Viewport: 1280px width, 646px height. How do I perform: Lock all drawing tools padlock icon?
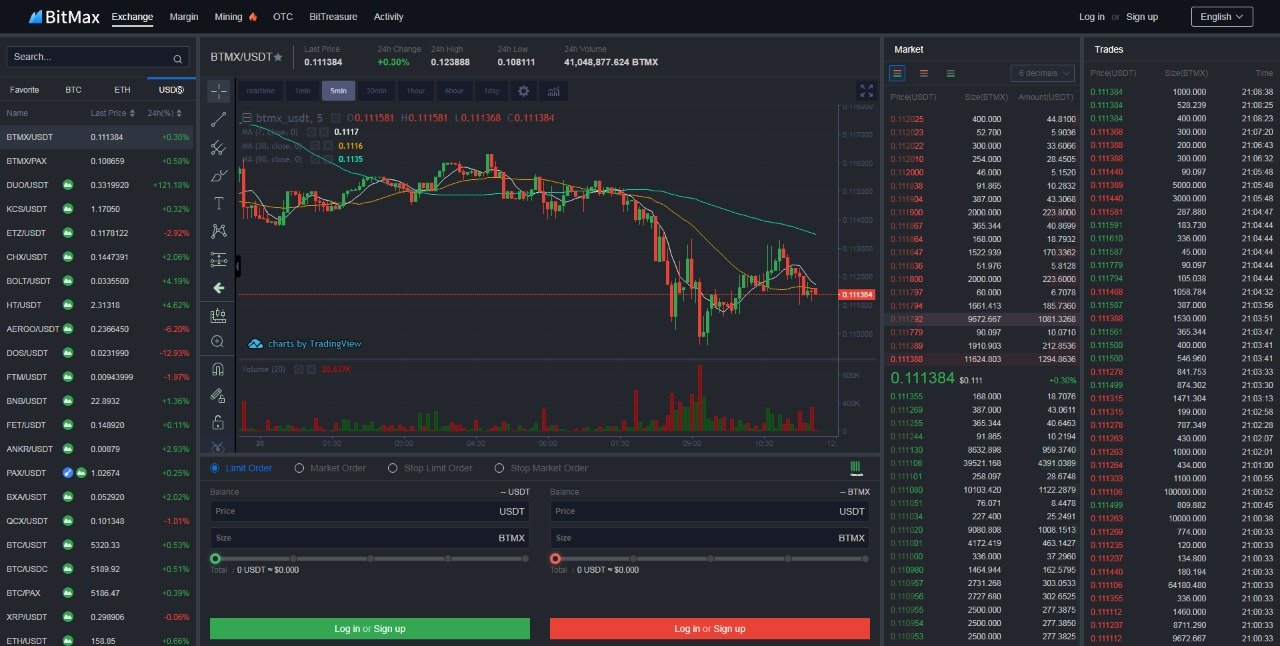tap(219, 422)
